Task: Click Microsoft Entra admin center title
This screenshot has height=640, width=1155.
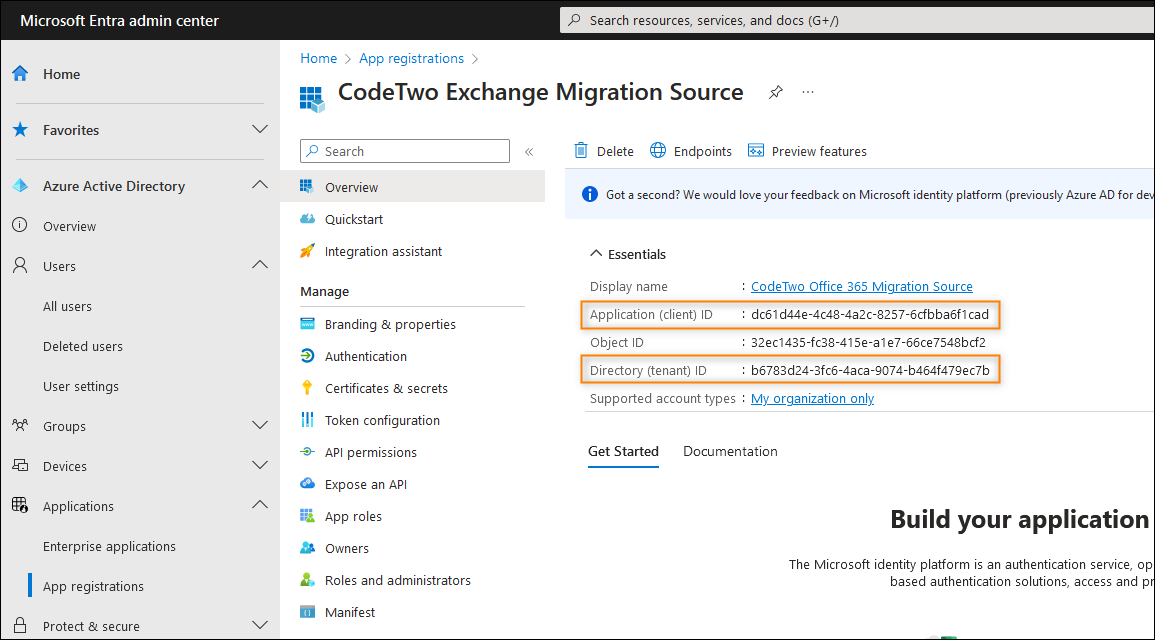Action: tap(119, 21)
